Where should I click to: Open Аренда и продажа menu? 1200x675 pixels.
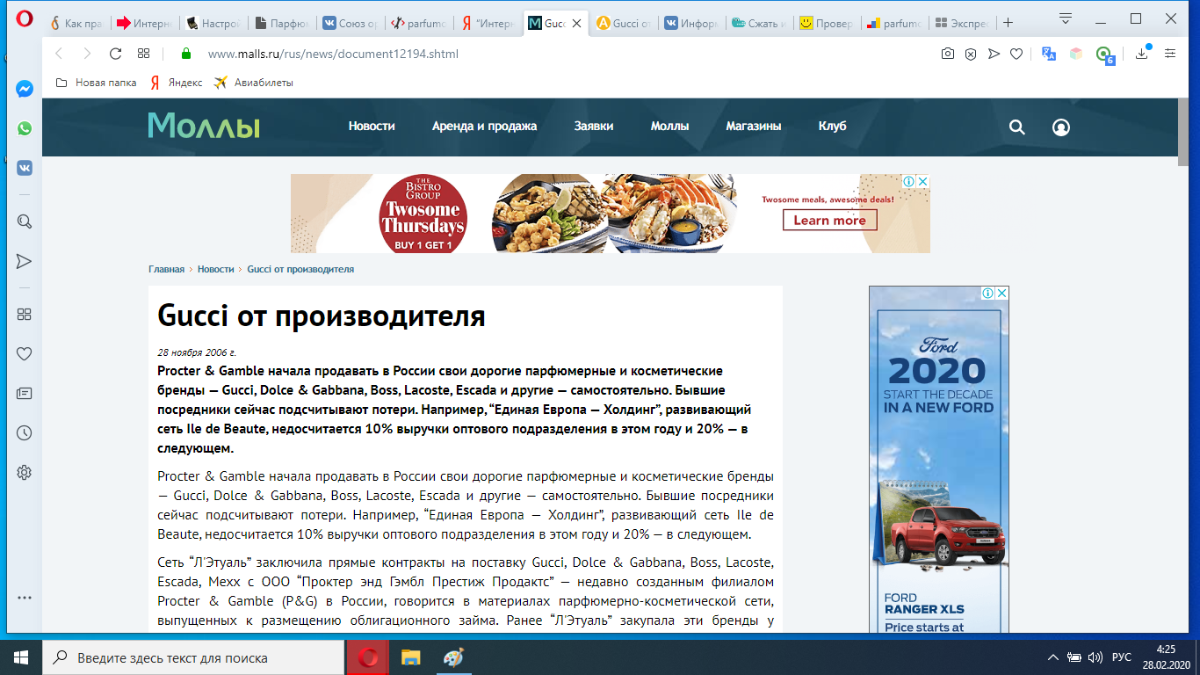coord(484,126)
